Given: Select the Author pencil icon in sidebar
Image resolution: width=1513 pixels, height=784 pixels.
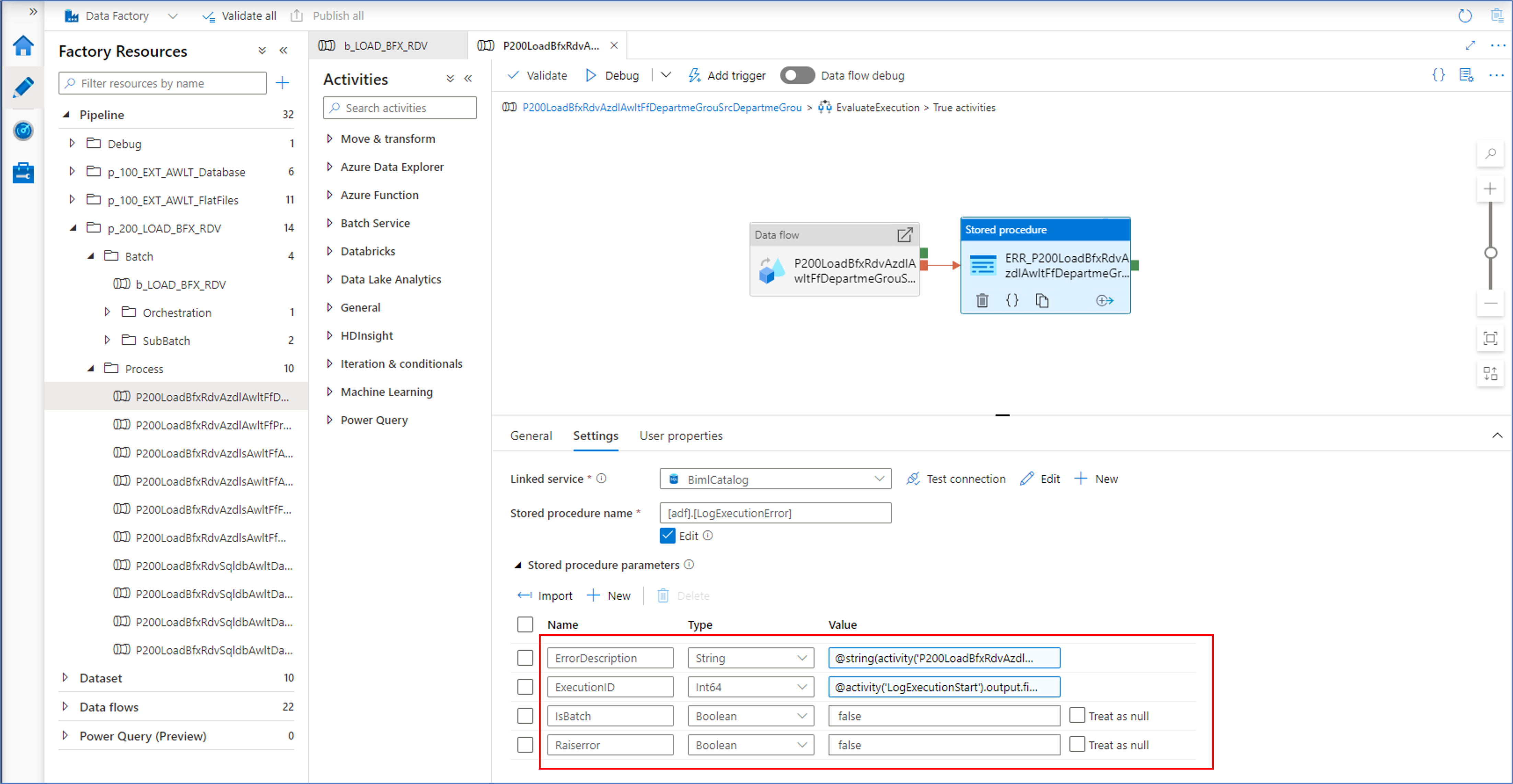Looking at the screenshot, I should tap(23, 87).
